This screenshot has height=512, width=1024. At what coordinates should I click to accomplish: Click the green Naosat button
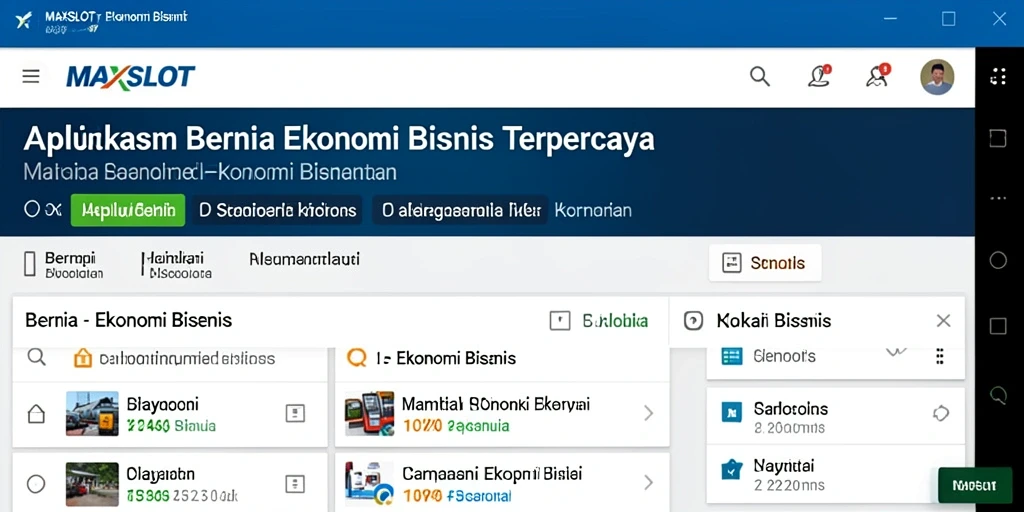click(974, 485)
